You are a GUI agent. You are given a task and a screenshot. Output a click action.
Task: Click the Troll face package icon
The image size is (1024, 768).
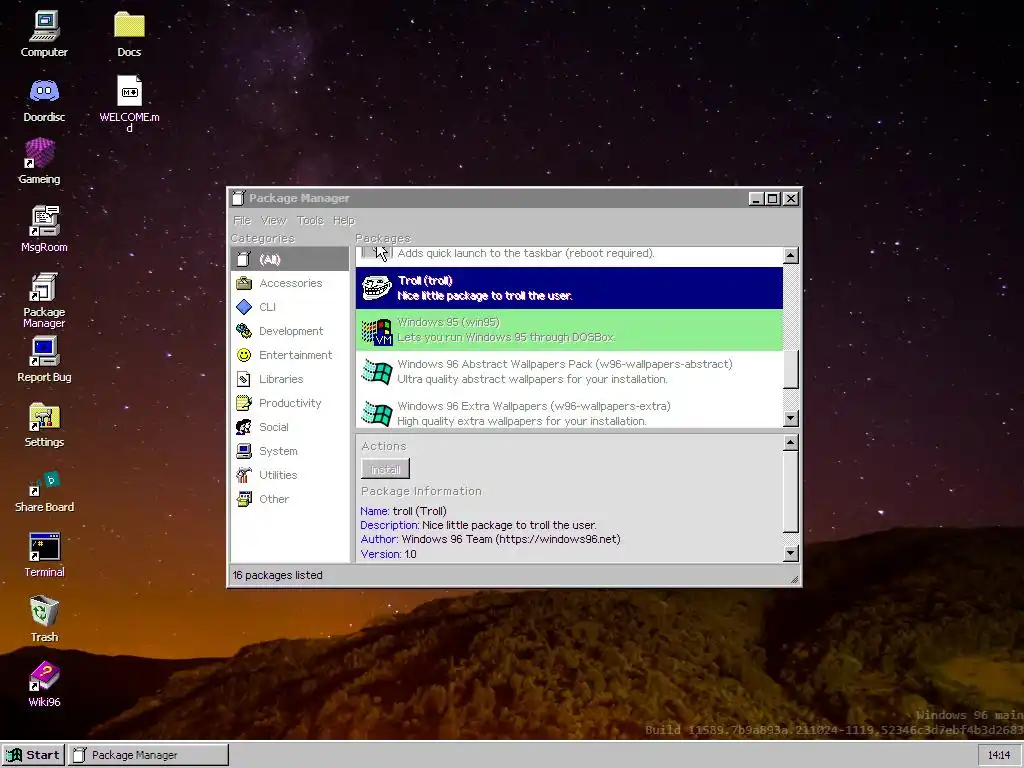coord(377,288)
